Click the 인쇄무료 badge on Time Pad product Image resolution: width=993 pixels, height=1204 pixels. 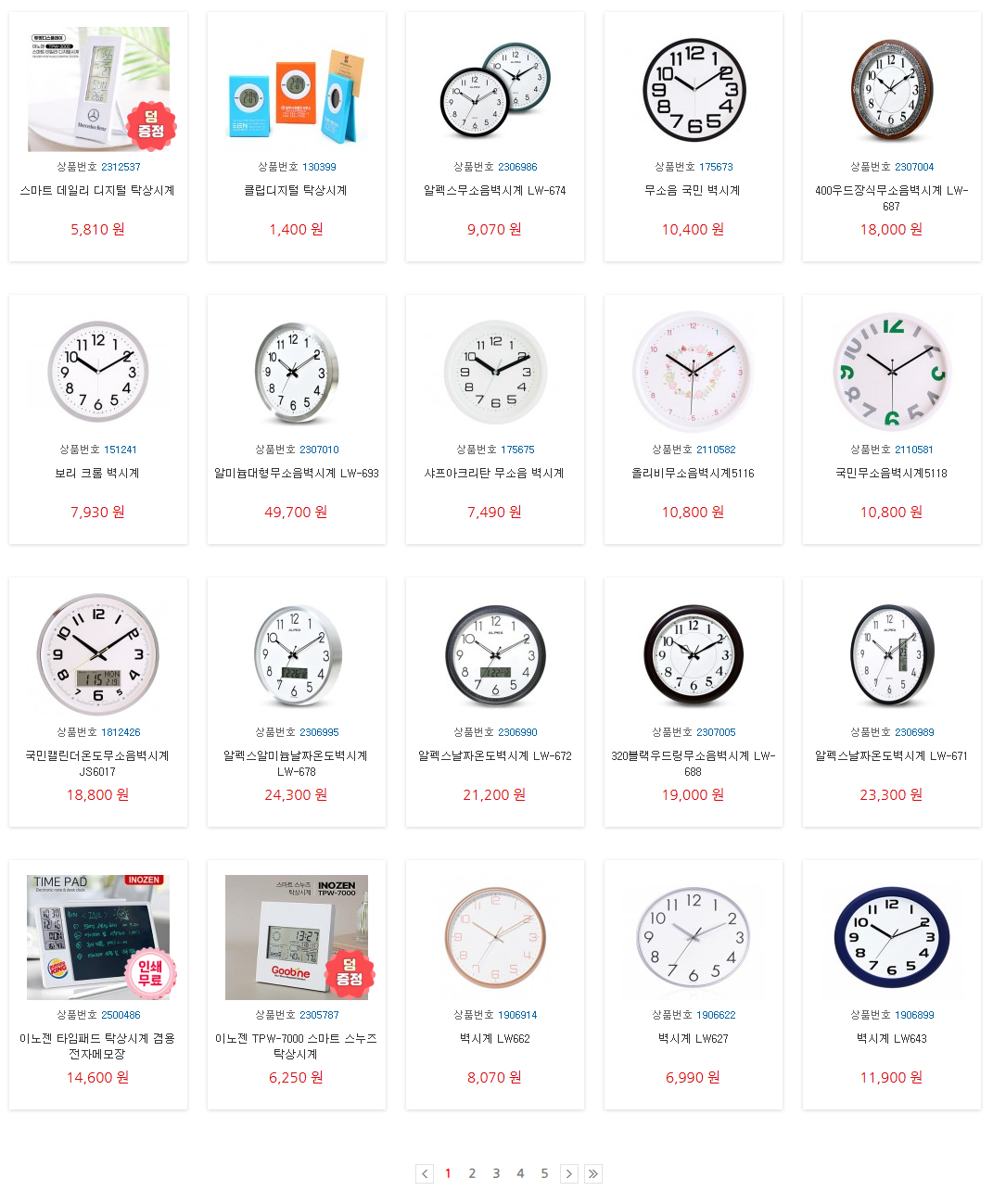(x=150, y=973)
